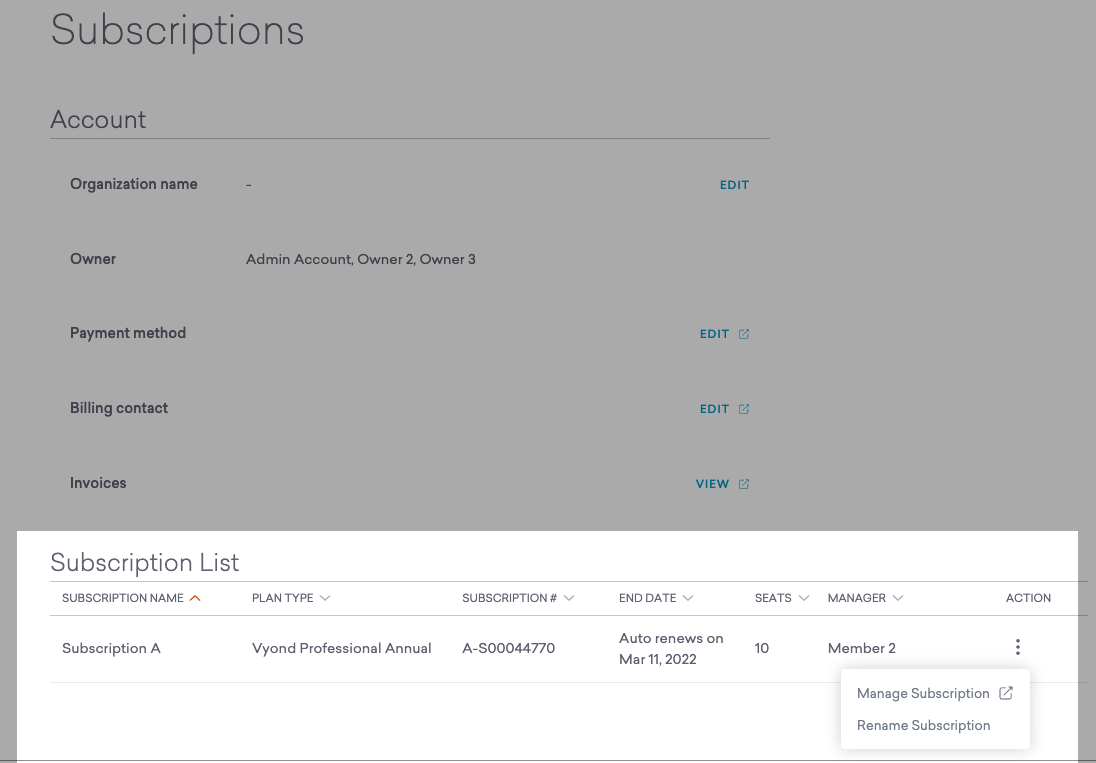Edit the Organization name
The height and width of the screenshot is (763, 1096).
click(734, 184)
